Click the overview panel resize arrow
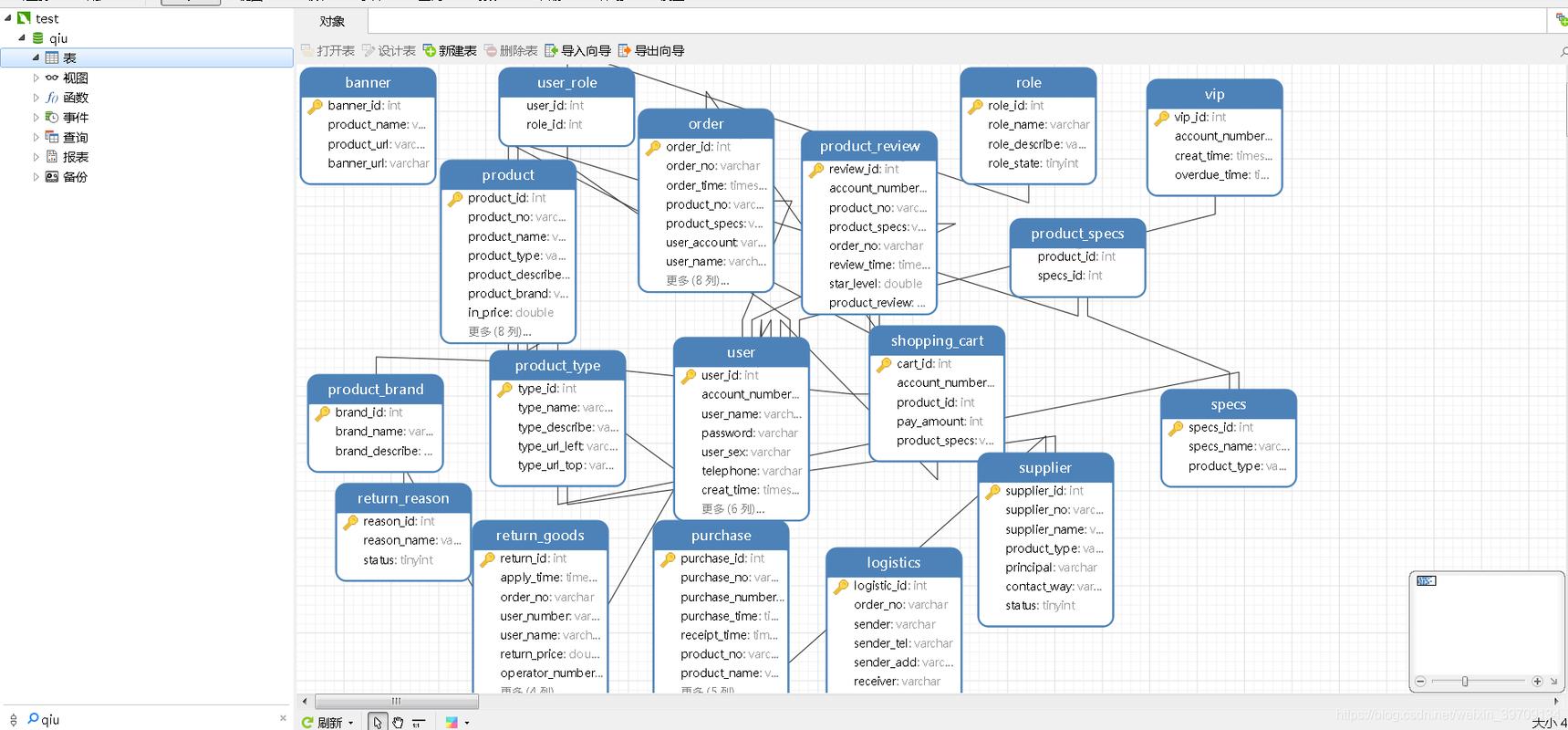The width and height of the screenshot is (1568, 730). pyautogui.click(x=1553, y=682)
